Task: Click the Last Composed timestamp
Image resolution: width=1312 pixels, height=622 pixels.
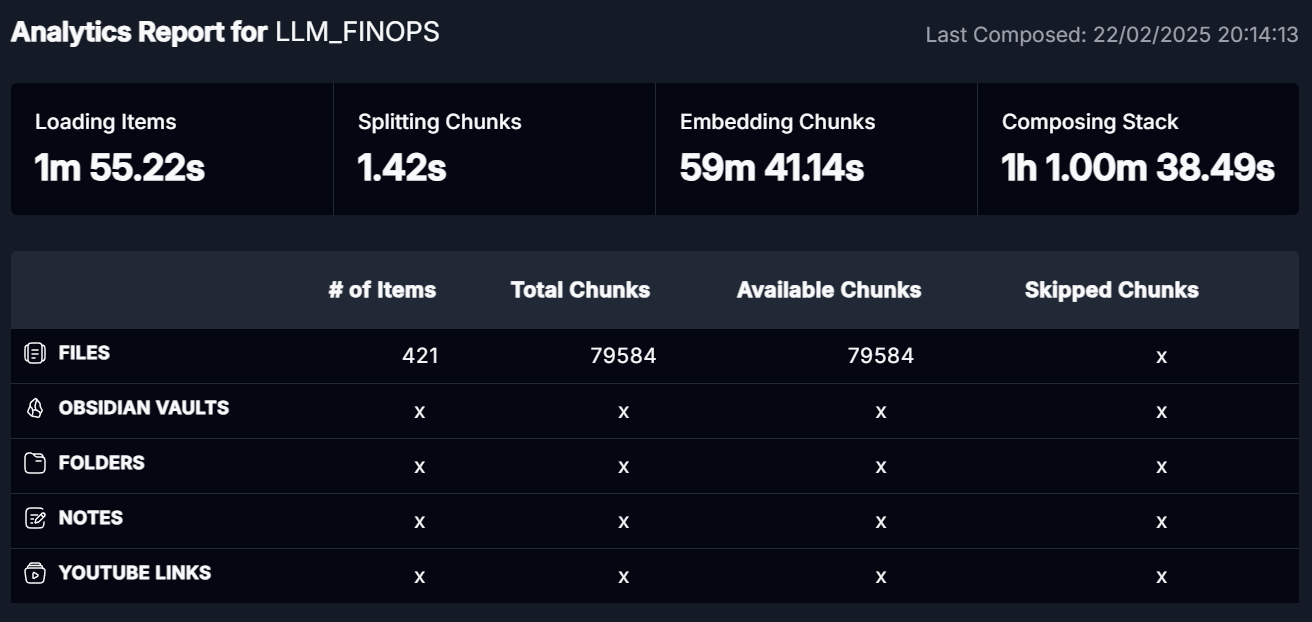Action: [1112, 35]
